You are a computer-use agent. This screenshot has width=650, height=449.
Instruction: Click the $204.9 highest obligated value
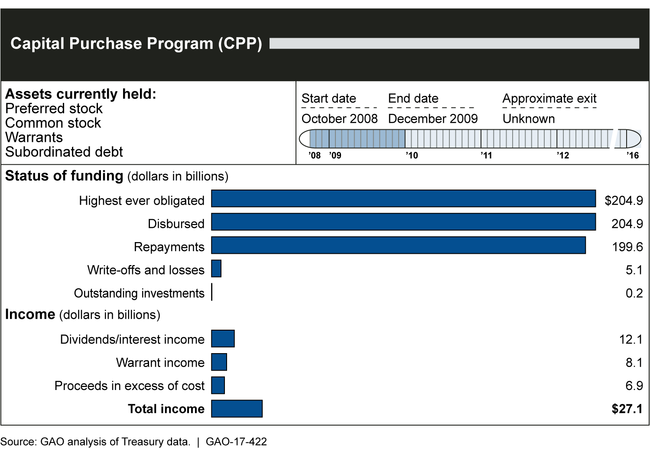click(623, 200)
